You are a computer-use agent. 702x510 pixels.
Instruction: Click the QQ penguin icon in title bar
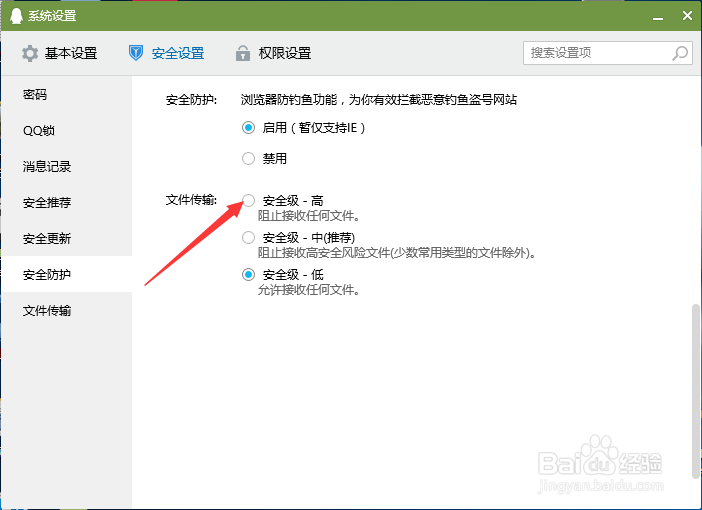click(16, 16)
